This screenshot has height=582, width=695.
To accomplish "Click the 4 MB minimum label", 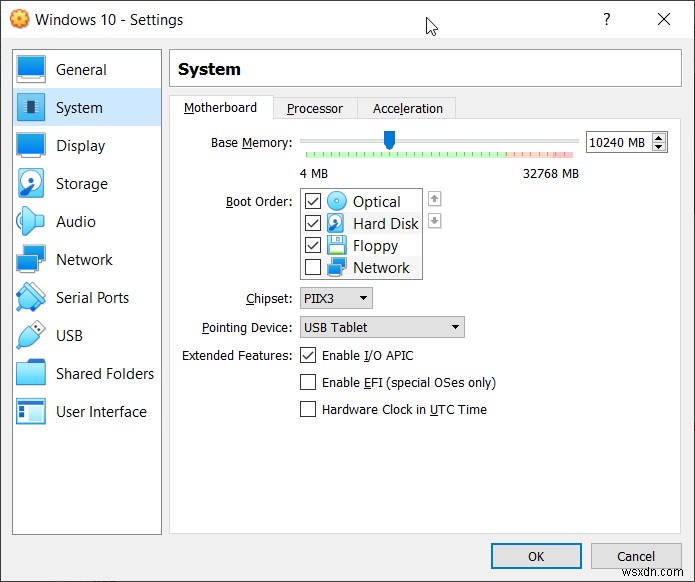I will (x=314, y=174).
